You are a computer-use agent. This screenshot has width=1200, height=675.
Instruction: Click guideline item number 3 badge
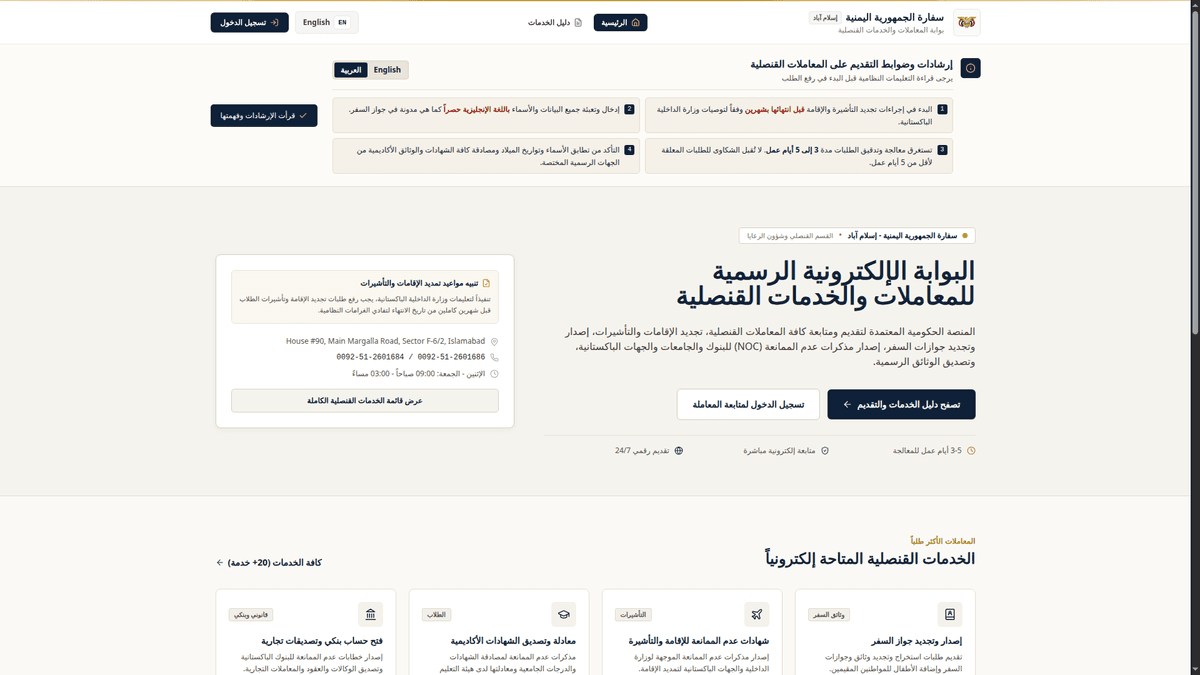pos(942,149)
